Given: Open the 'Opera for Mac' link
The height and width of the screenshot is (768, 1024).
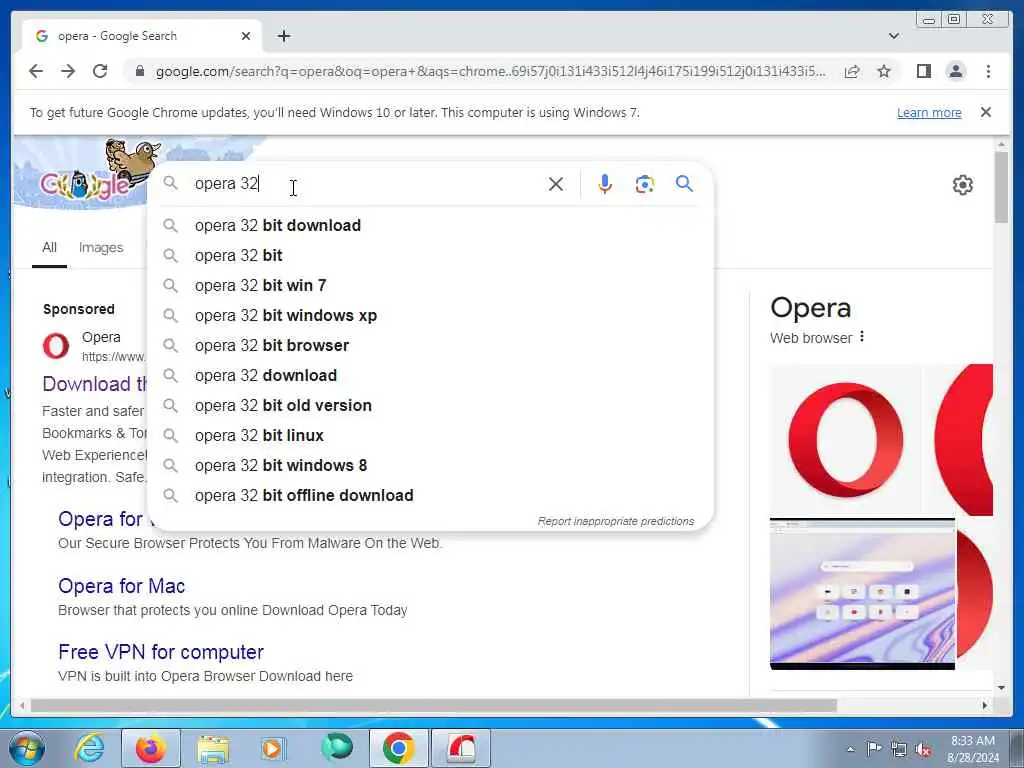Looking at the screenshot, I should pyautogui.click(x=121, y=586).
